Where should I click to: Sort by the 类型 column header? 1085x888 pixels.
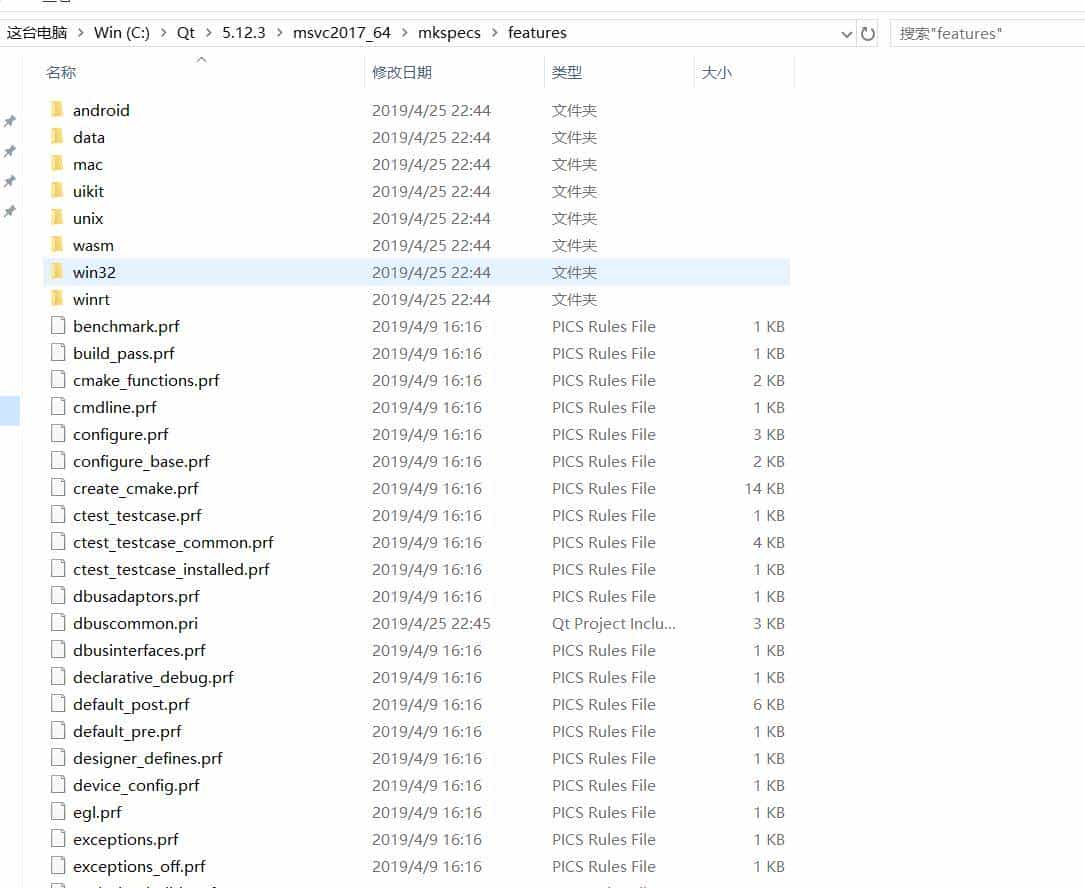pos(567,72)
